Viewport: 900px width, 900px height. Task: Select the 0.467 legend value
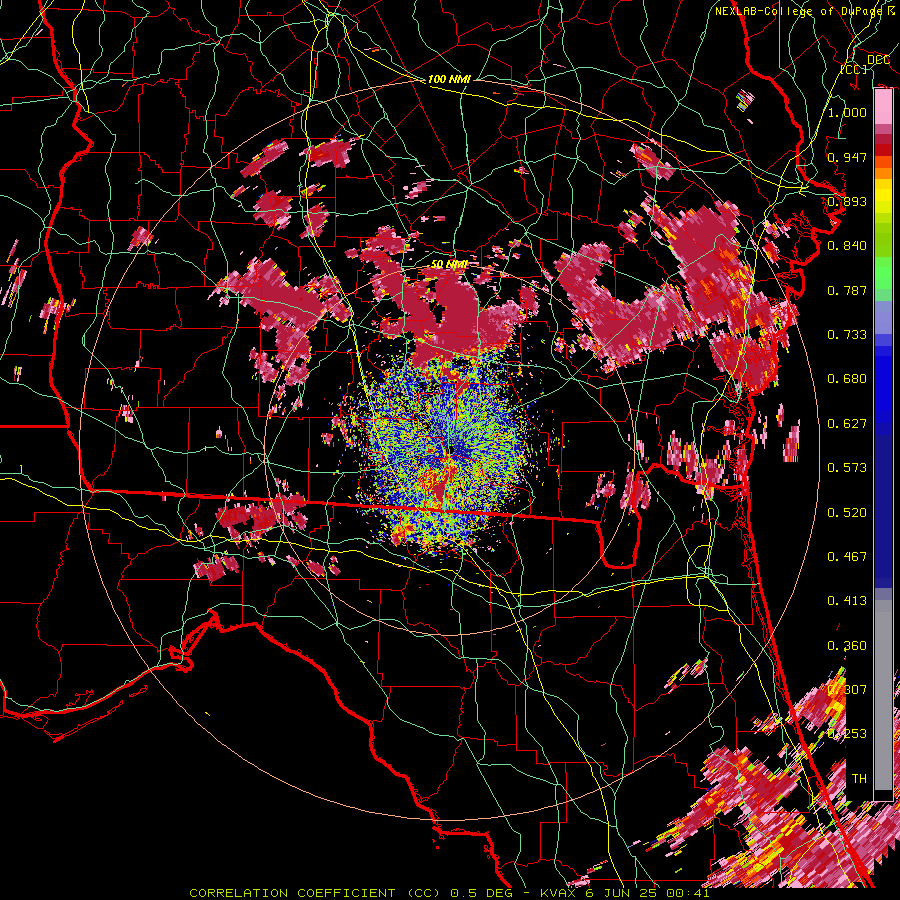pyautogui.click(x=847, y=557)
